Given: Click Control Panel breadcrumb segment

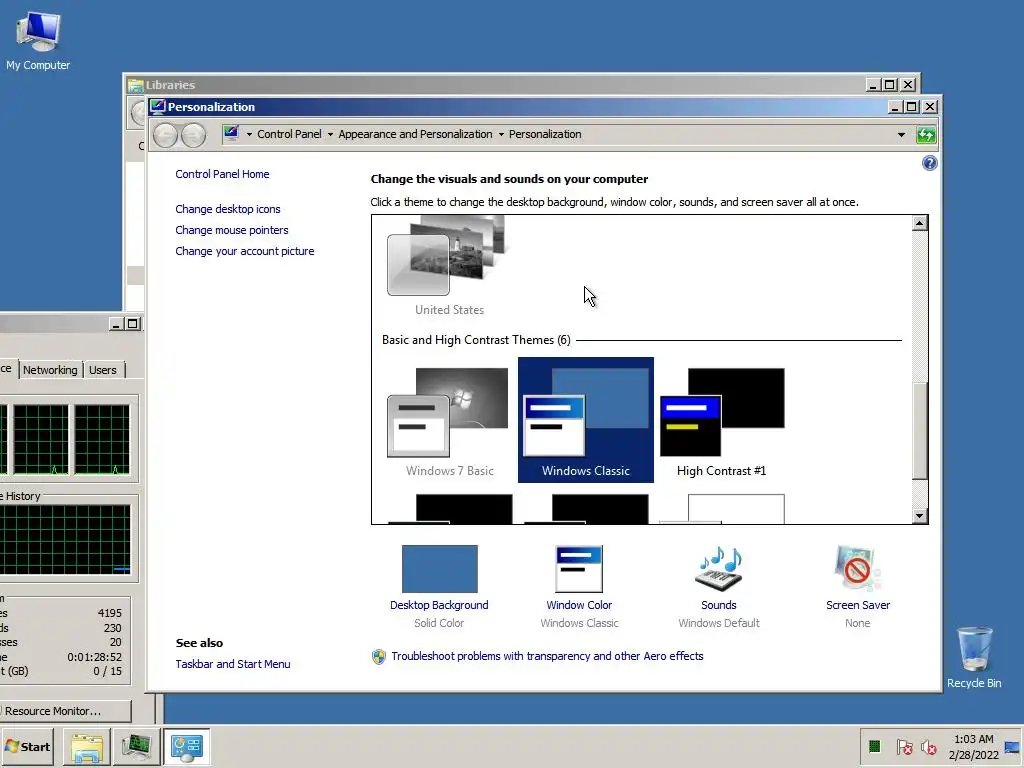Looking at the screenshot, I should (x=289, y=134).
